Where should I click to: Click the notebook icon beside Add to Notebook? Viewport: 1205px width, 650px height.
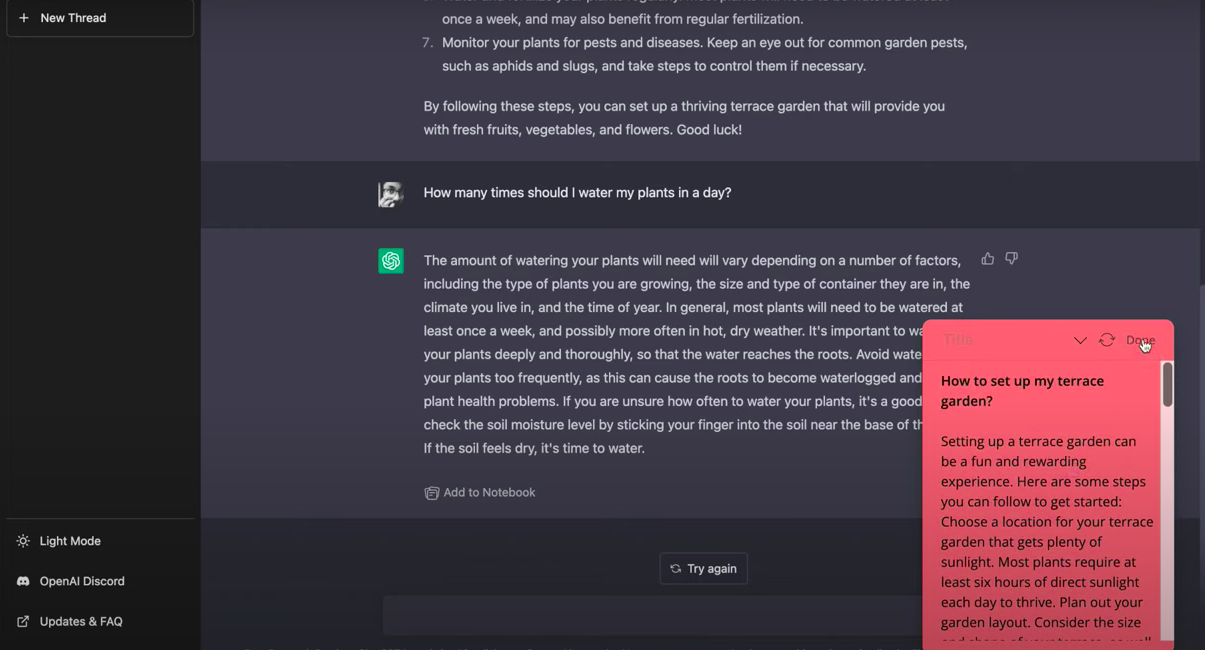[x=431, y=493]
